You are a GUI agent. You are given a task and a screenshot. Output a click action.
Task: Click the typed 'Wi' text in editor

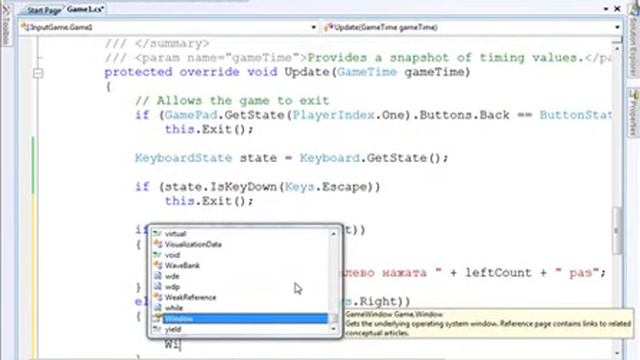click(x=172, y=344)
